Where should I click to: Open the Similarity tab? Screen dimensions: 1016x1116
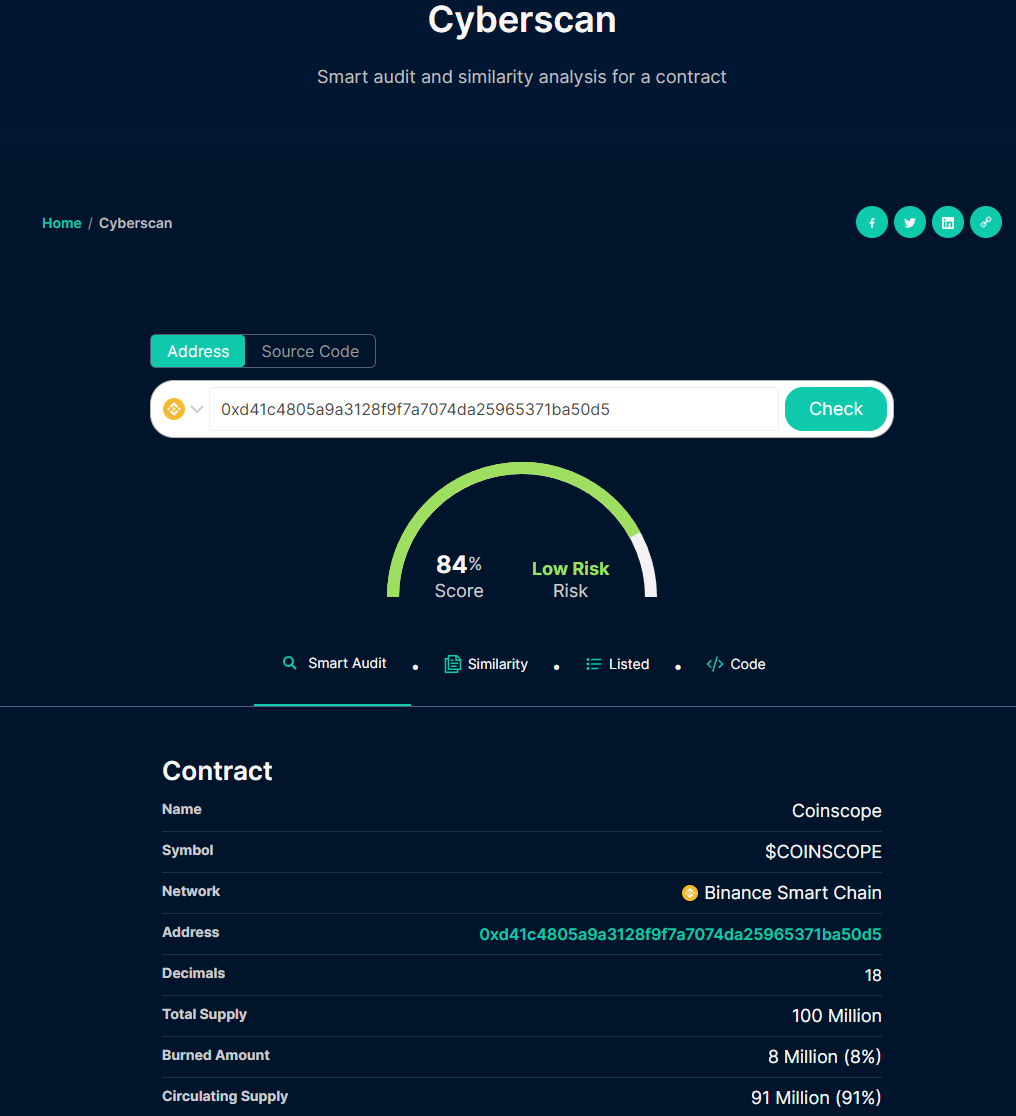click(497, 664)
